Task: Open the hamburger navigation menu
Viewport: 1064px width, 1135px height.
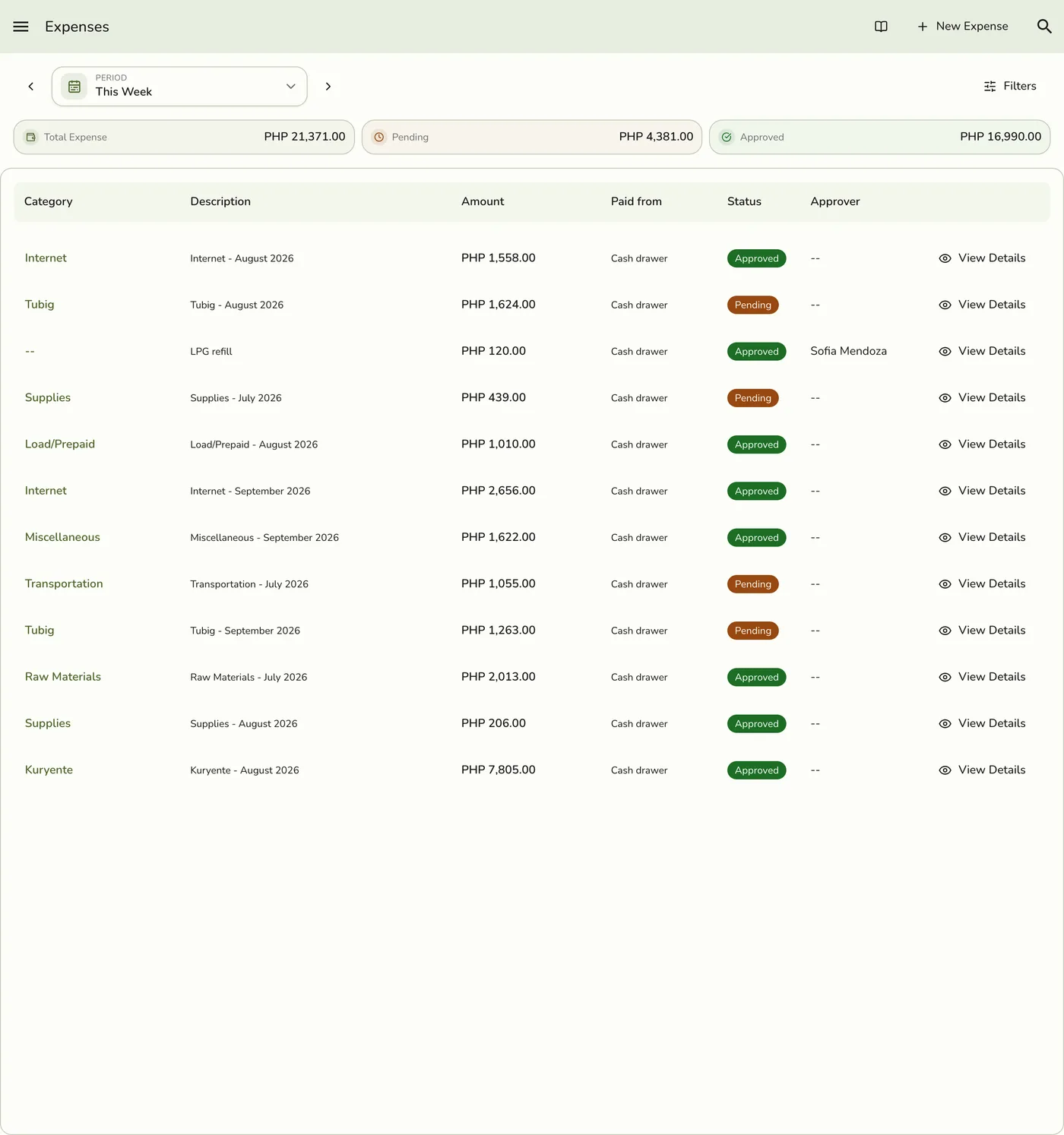Action: point(21,27)
